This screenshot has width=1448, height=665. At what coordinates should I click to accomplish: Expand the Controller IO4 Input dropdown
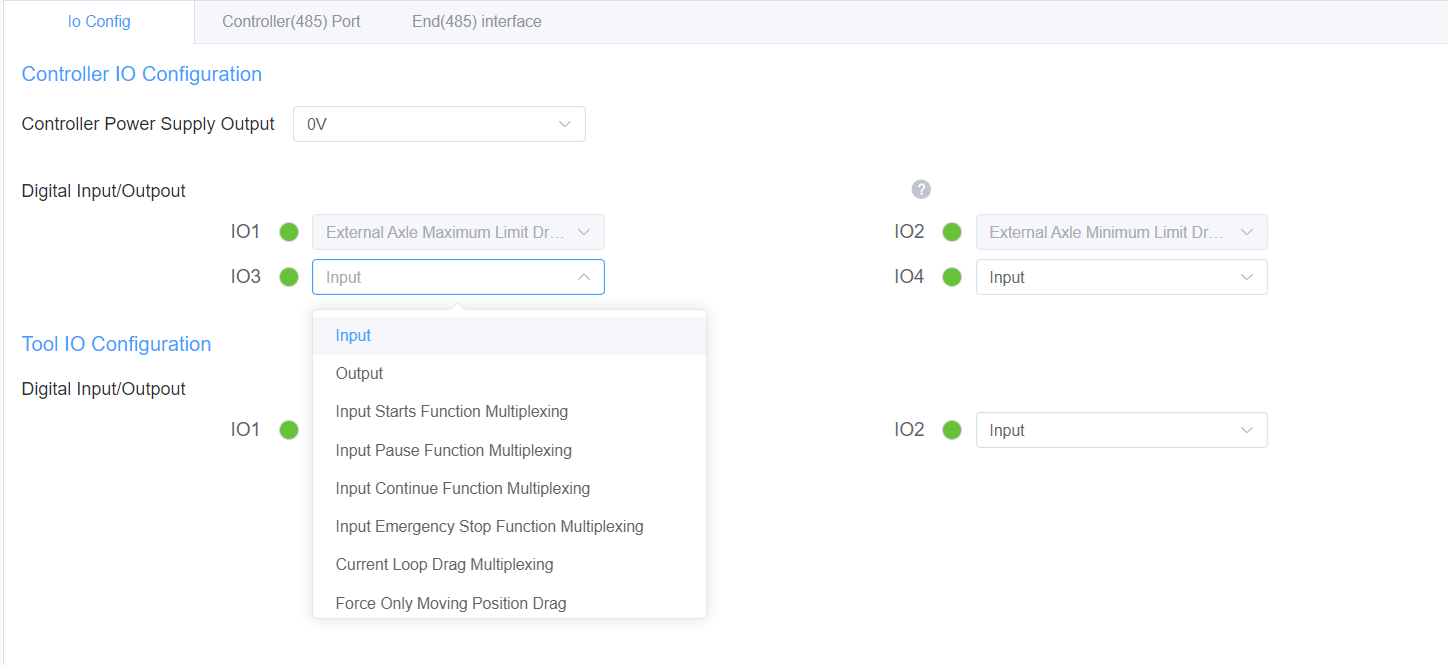pos(1120,277)
